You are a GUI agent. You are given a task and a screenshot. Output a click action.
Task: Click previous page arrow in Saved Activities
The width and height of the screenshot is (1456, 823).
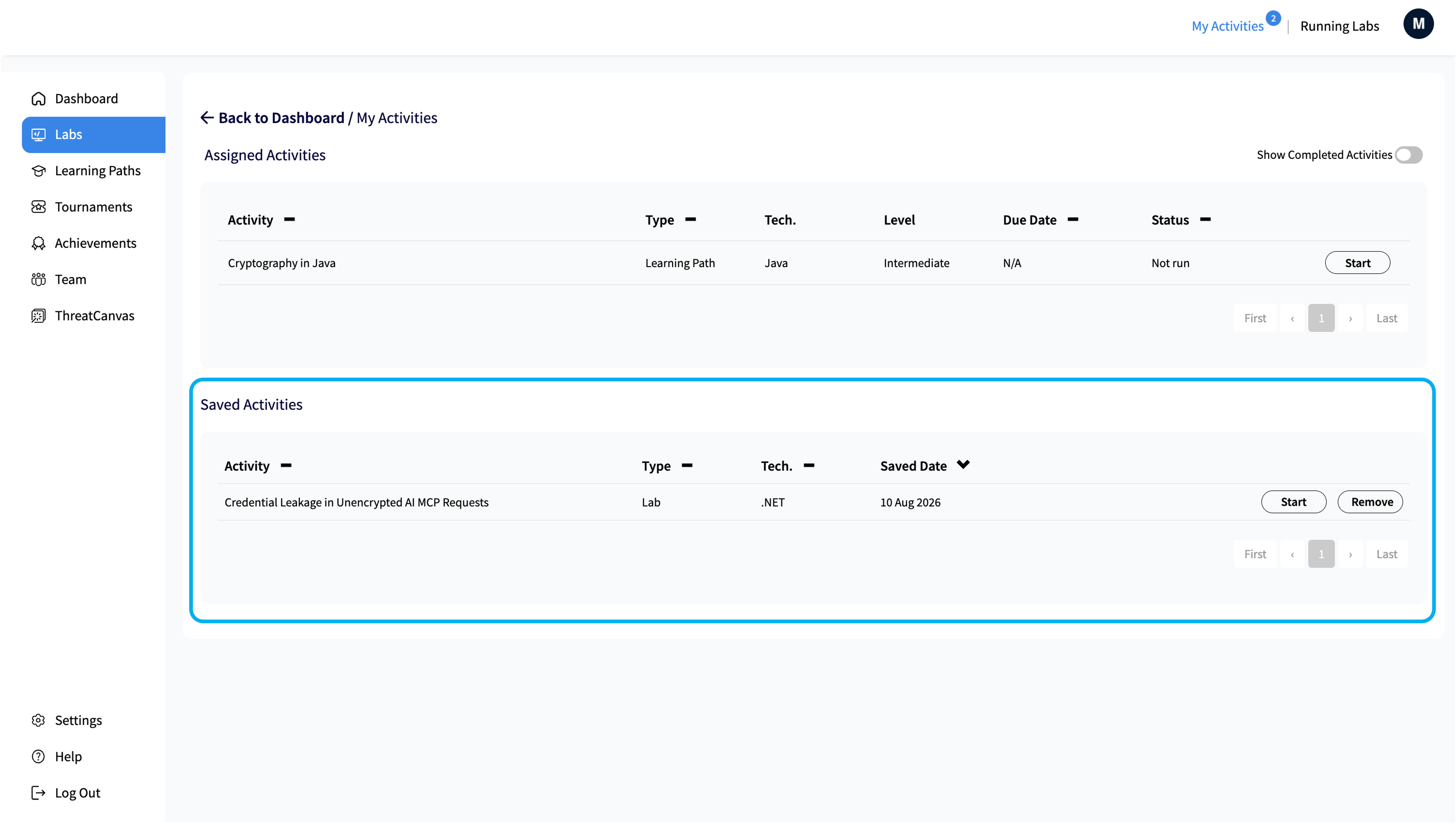1292,554
